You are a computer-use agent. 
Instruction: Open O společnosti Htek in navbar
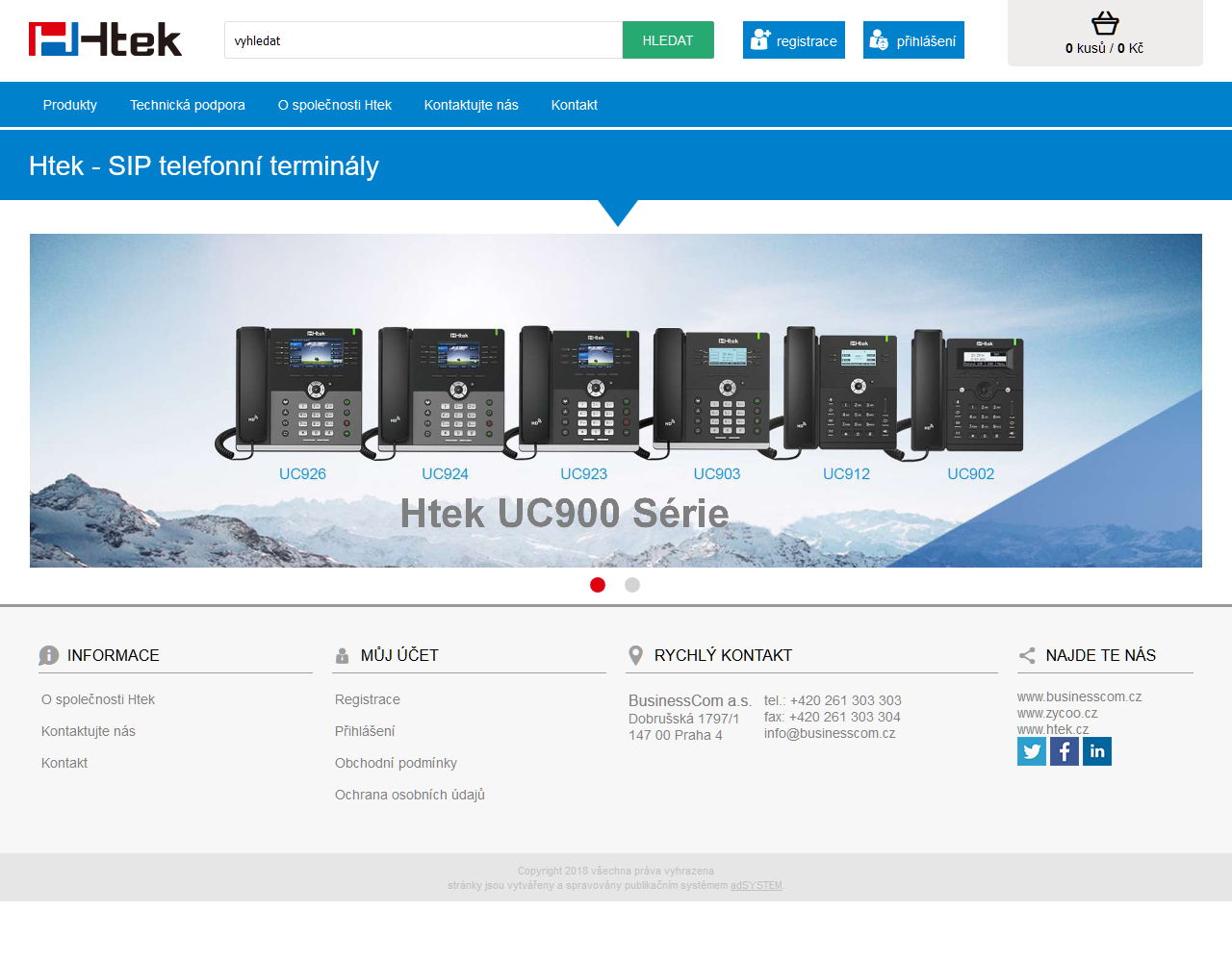coord(335,105)
